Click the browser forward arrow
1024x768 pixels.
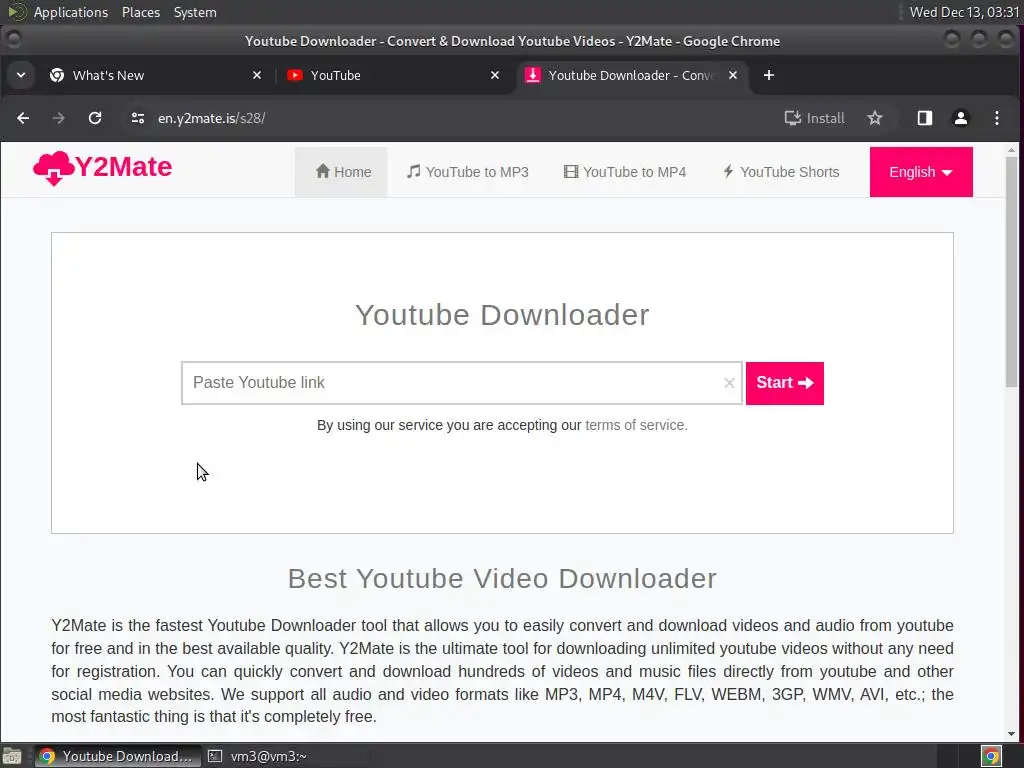tap(59, 118)
